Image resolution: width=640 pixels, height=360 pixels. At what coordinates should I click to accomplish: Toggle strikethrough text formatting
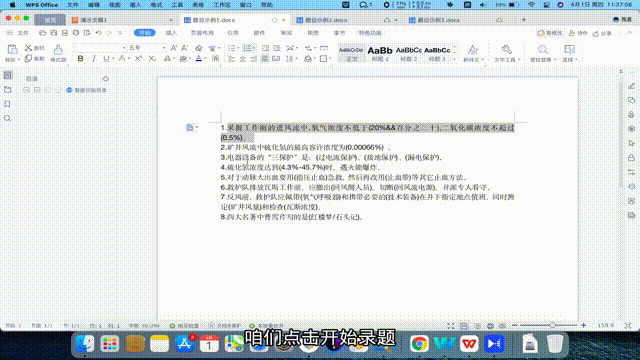click(122, 59)
